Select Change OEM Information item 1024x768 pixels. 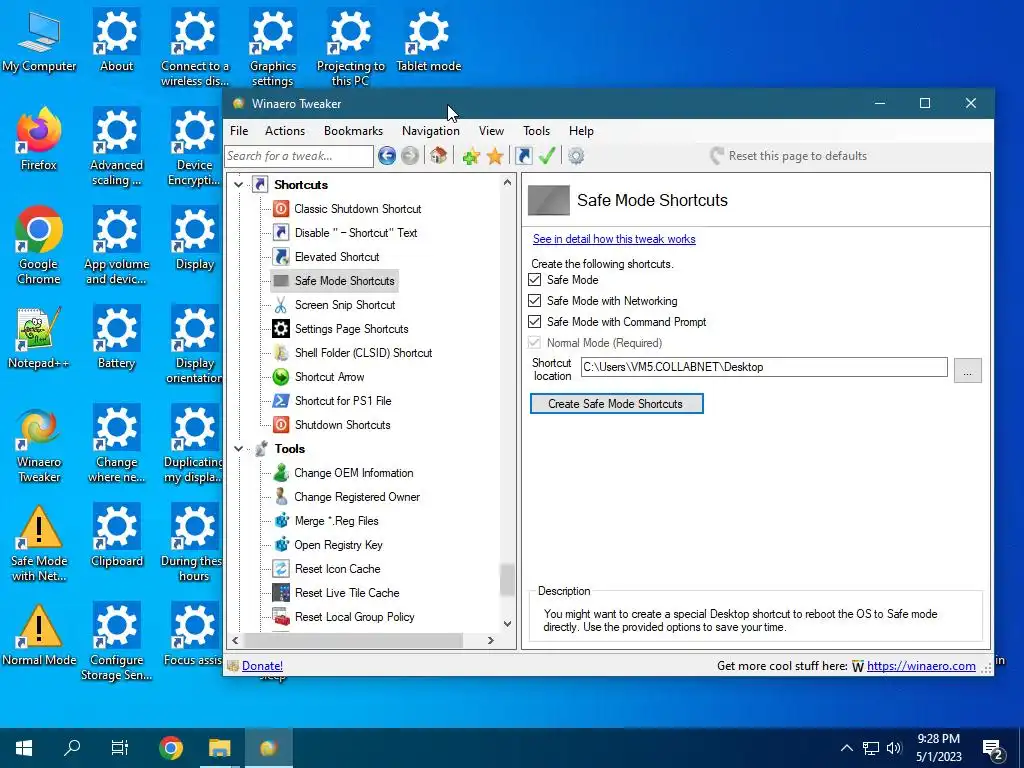tap(353, 473)
